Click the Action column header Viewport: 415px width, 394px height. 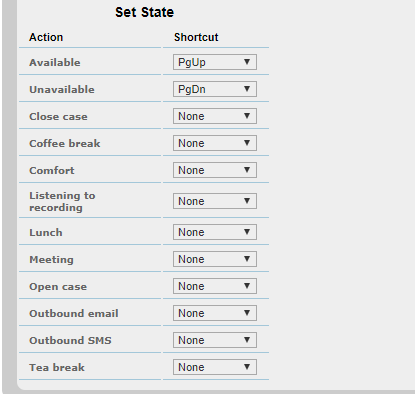pos(46,37)
